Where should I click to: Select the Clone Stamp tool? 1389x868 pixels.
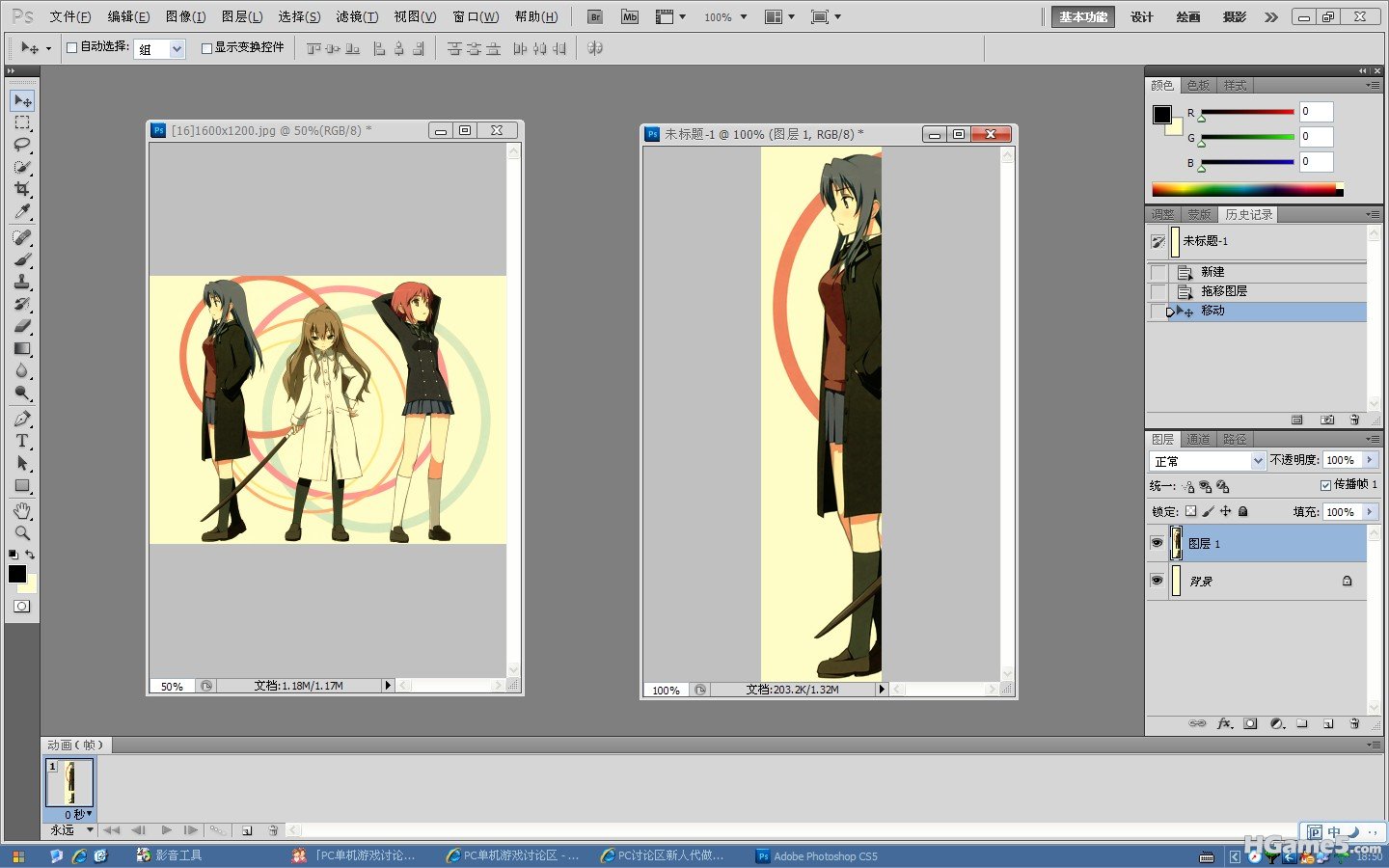(x=22, y=282)
